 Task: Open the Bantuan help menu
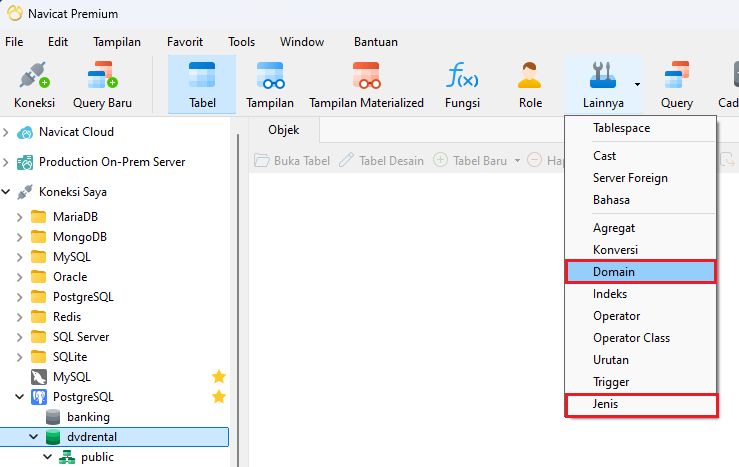[x=376, y=42]
